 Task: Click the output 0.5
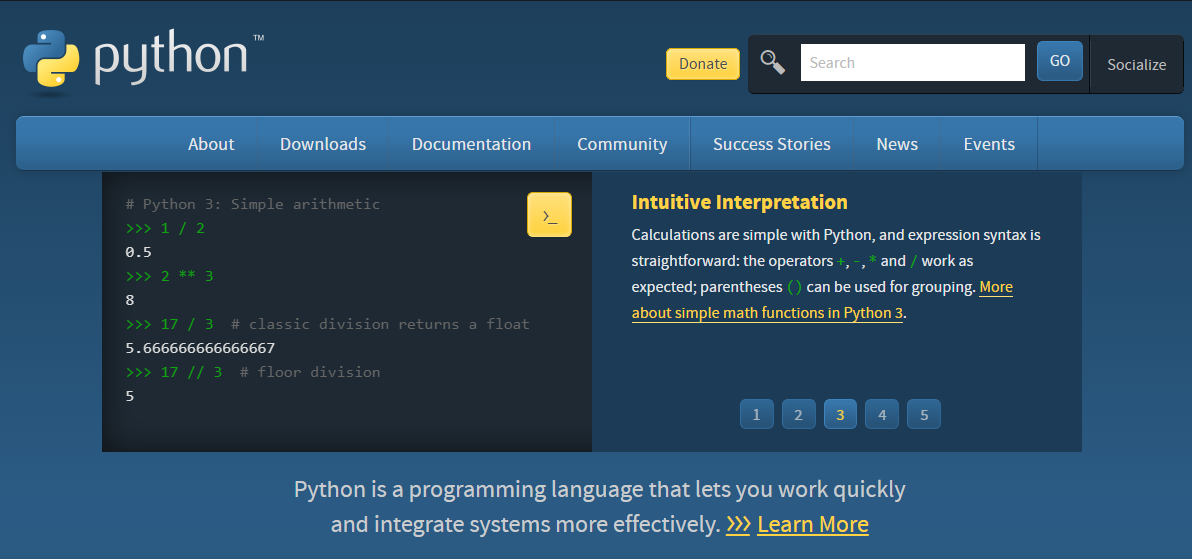[138, 252]
